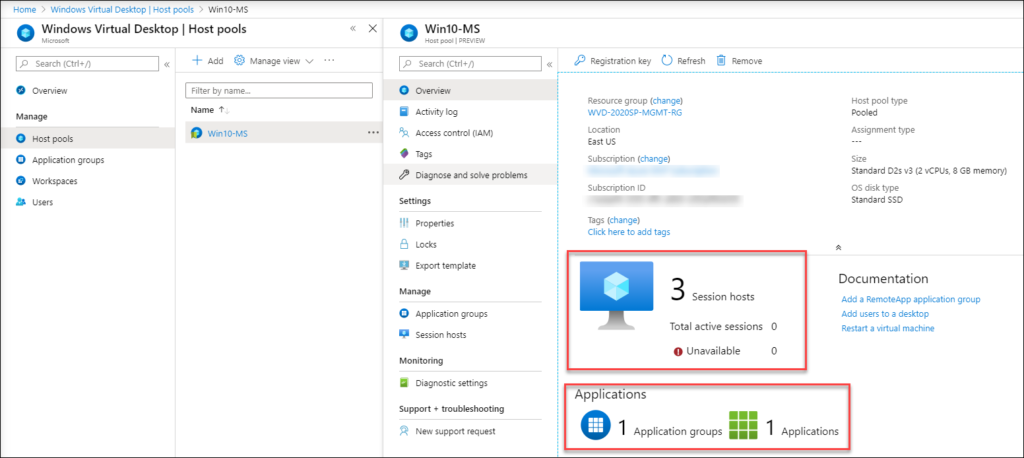Click change link next to Tags label
Image resolution: width=1024 pixels, height=458 pixels.
point(624,220)
